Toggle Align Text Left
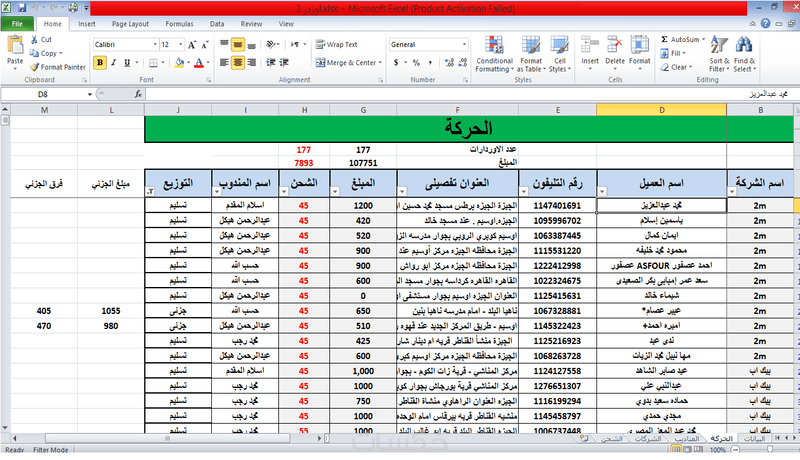Image resolution: width=800 pixels, height=460 pixels. [224, 63]
